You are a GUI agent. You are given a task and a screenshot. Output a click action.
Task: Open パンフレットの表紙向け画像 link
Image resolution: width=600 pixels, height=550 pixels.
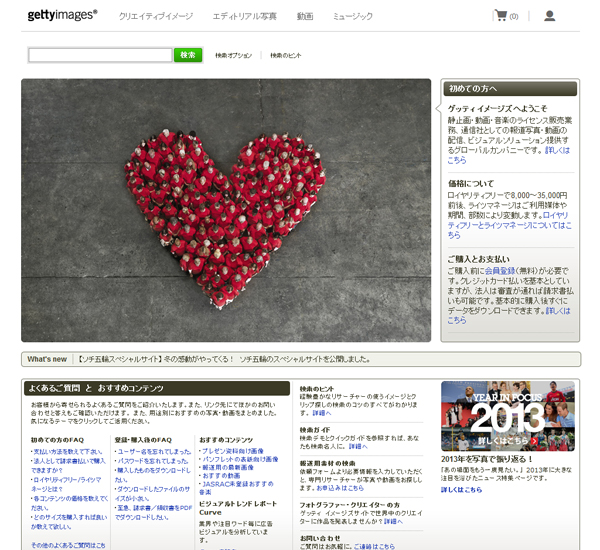point(239,459)
